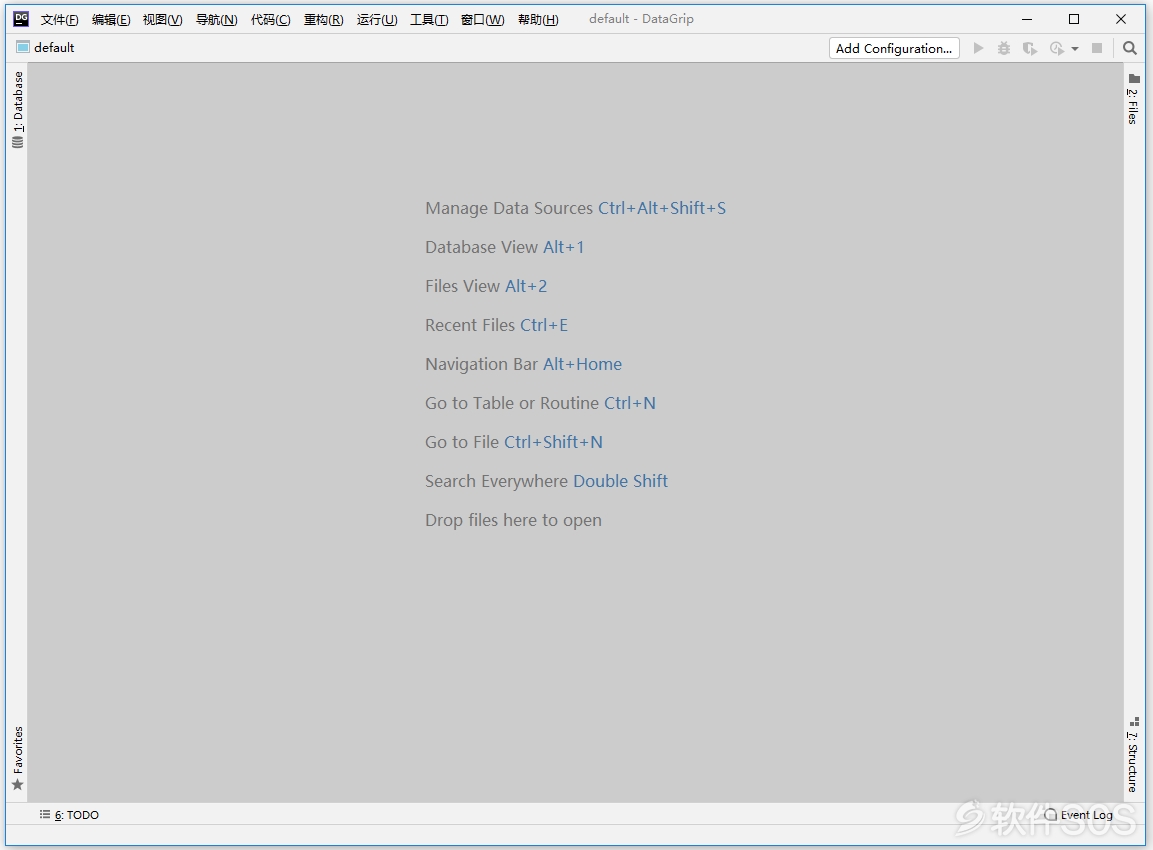Click the default project in the navigation bar
Screen dimensions: 1153x850
tap(46, 48)
